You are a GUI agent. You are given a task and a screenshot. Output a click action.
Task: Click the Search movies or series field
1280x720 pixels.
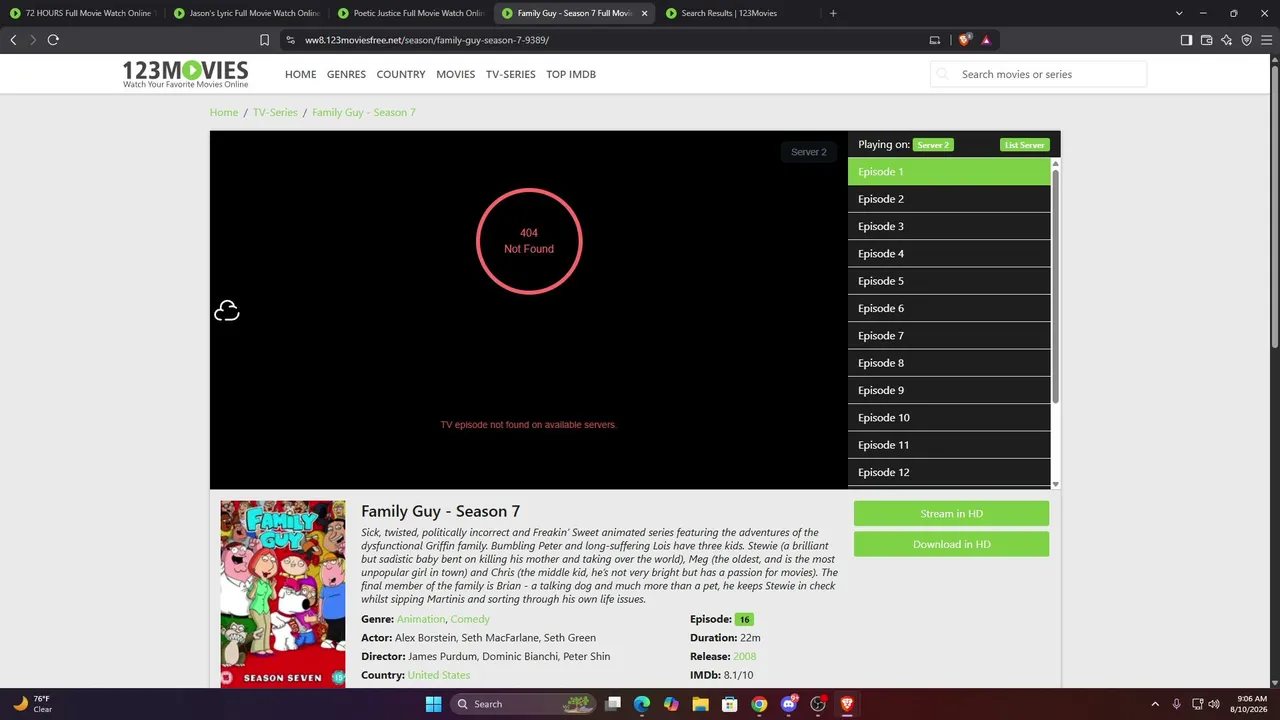coord(1038,74)
